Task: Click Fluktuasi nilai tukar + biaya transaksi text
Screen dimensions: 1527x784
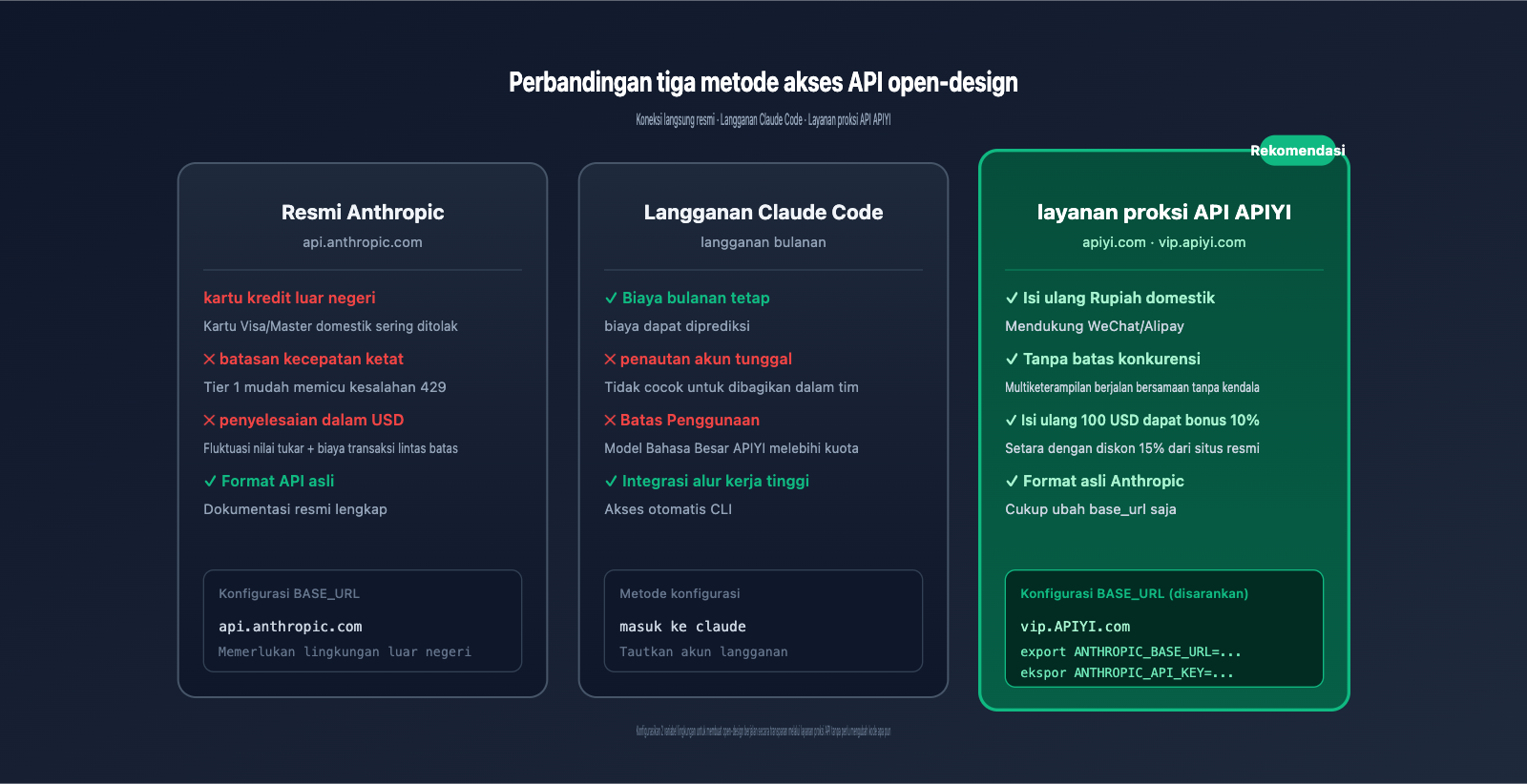Action: [x=330, y=448]
